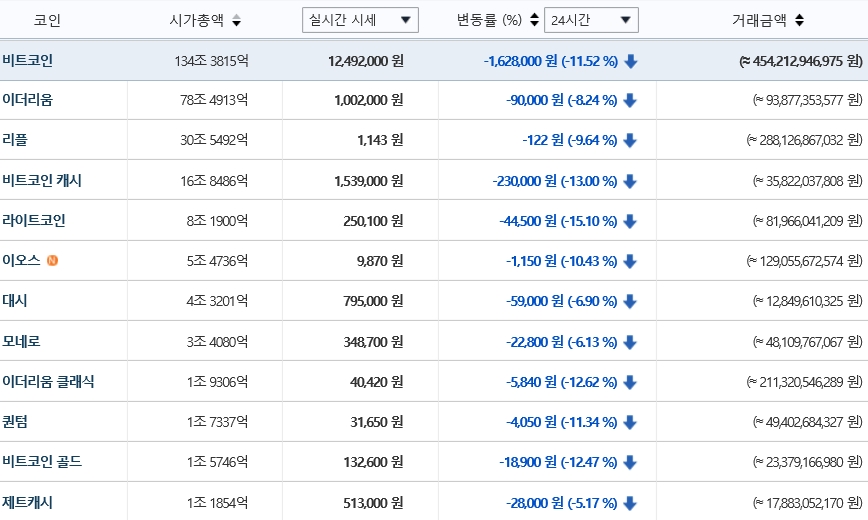Click the down arrow in the 제트캐시 row

click(x=630, y=503)
